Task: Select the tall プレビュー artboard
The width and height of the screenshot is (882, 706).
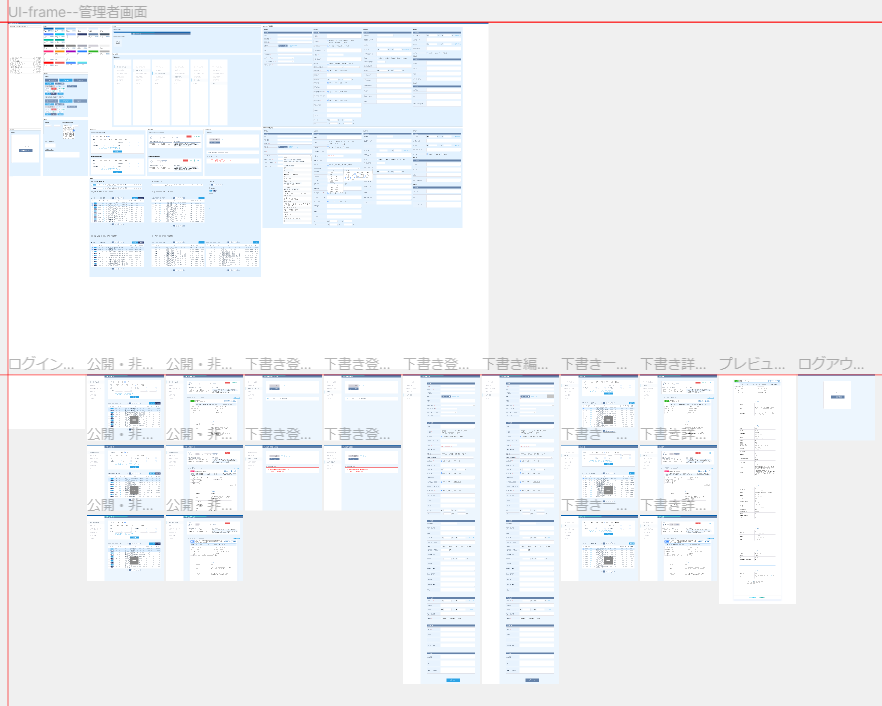Action: click(x=757, y=490)
